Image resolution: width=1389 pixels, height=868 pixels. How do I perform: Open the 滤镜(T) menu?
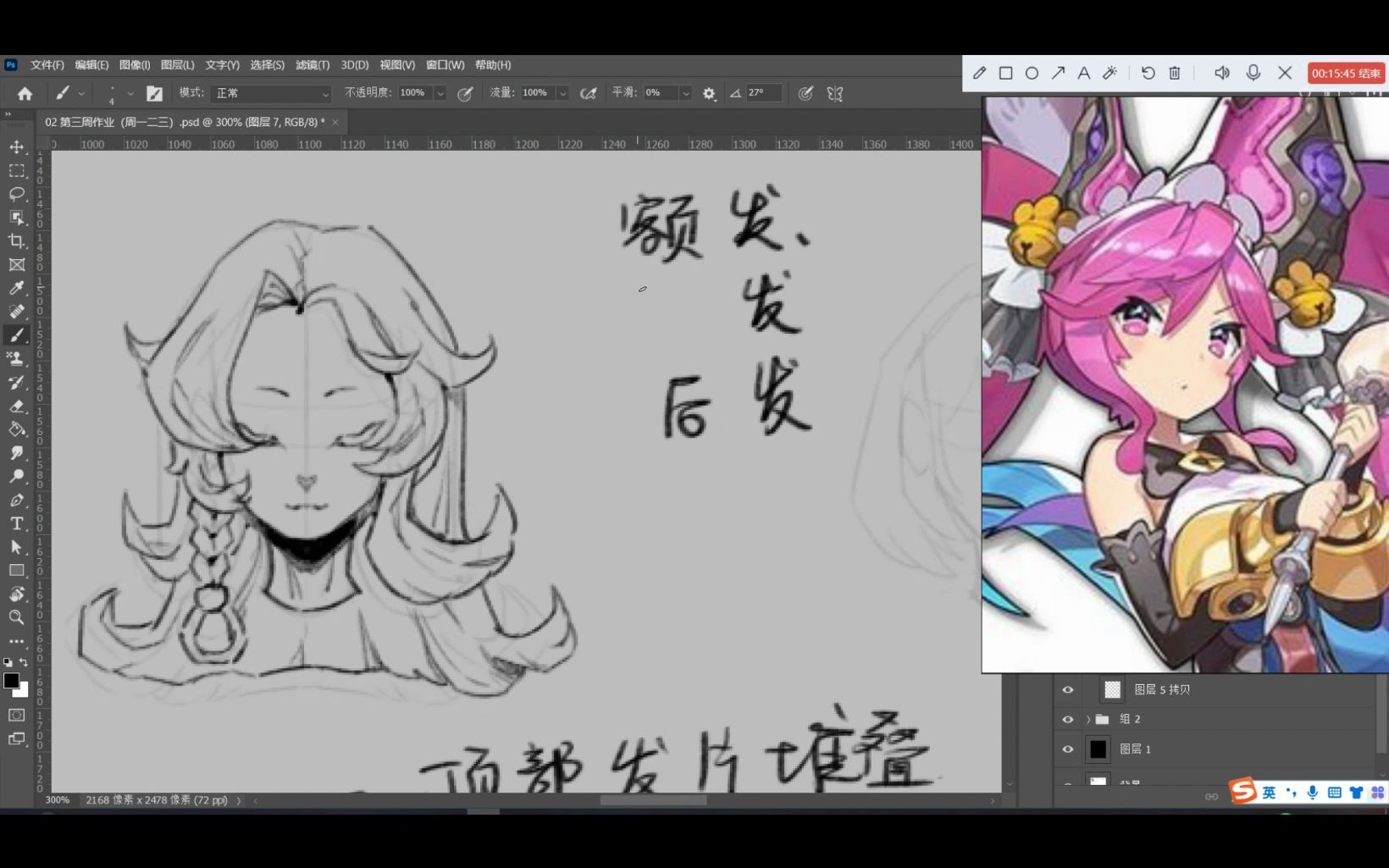point(313,65)
